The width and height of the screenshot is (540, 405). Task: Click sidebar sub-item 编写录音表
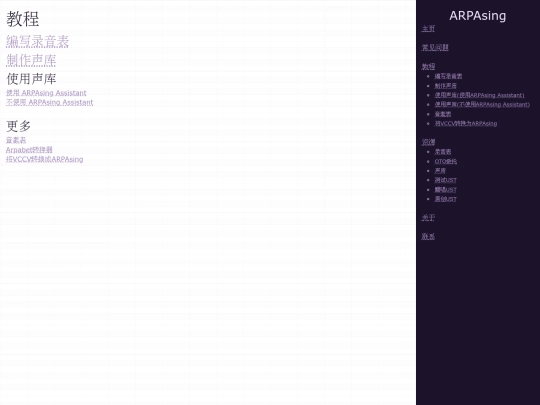(x=448, y=76)
